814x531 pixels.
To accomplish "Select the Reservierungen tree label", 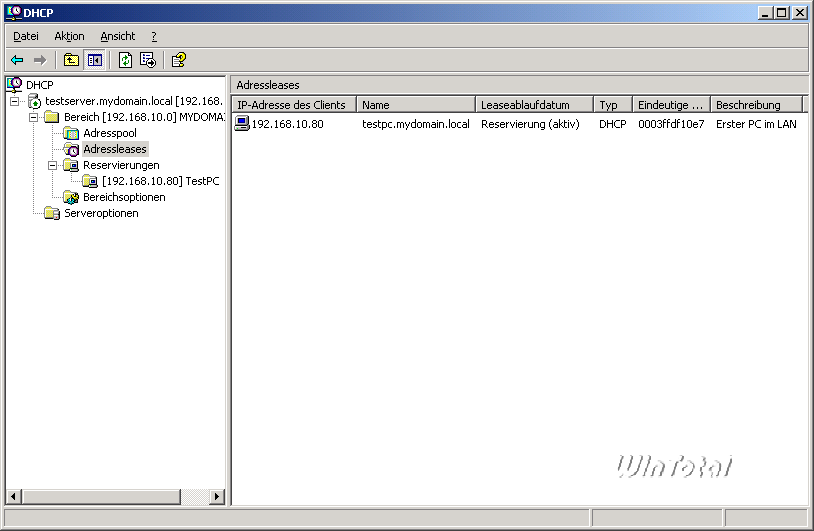I will click(121, 166).
